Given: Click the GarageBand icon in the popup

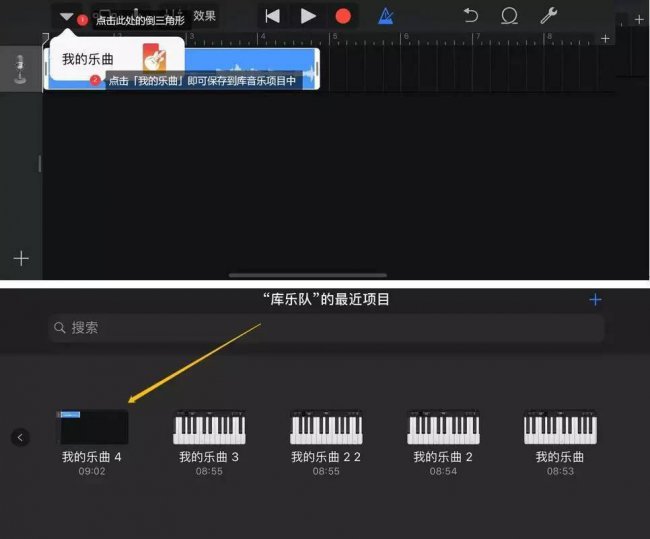Looking at the screenshot, I should click(155, 57).
